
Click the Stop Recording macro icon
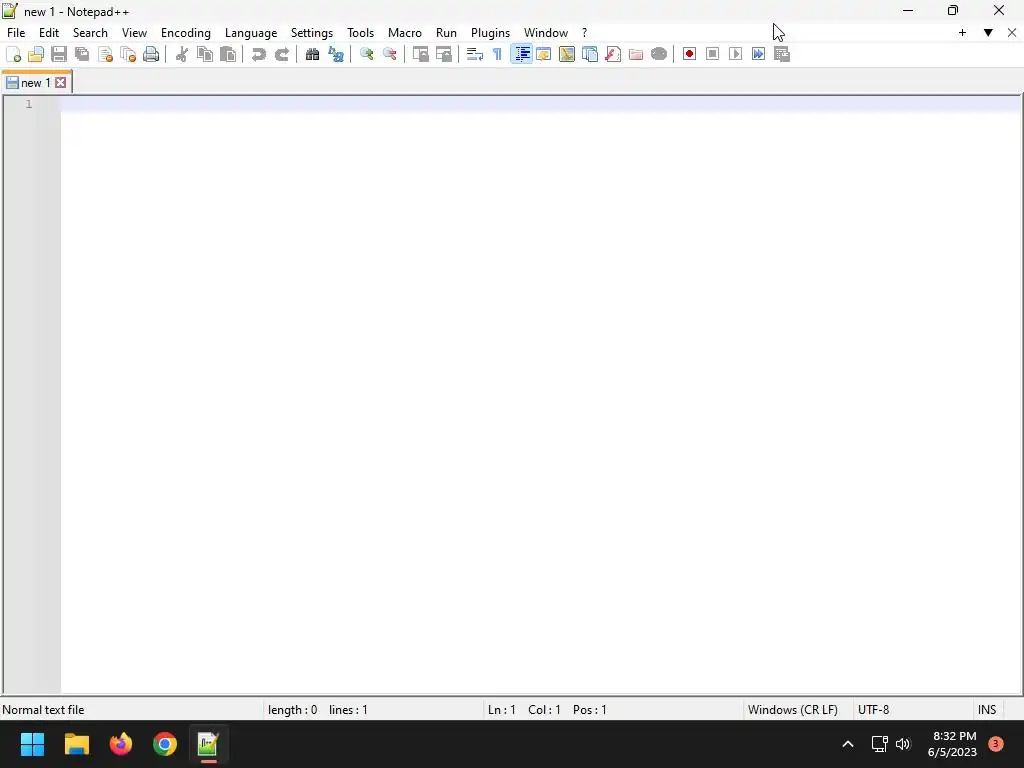coord(712,54)
